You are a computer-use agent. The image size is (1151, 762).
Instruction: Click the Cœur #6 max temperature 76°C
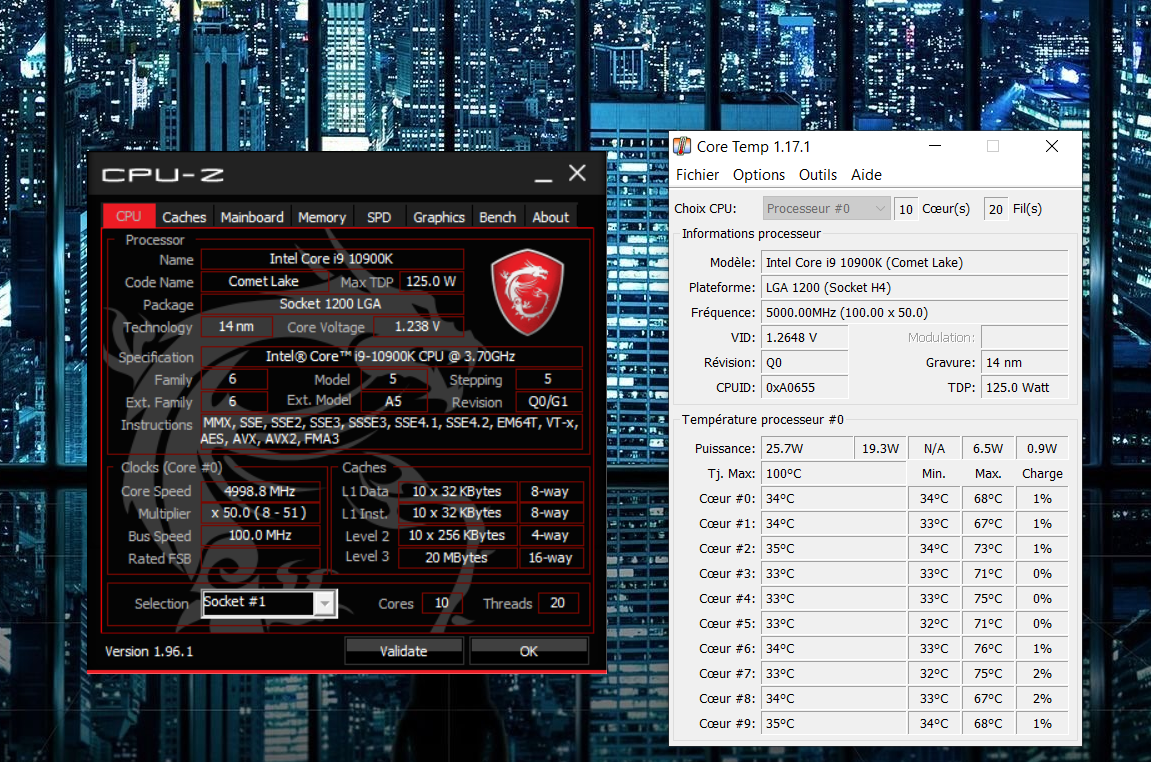click(x=988, y=648)
